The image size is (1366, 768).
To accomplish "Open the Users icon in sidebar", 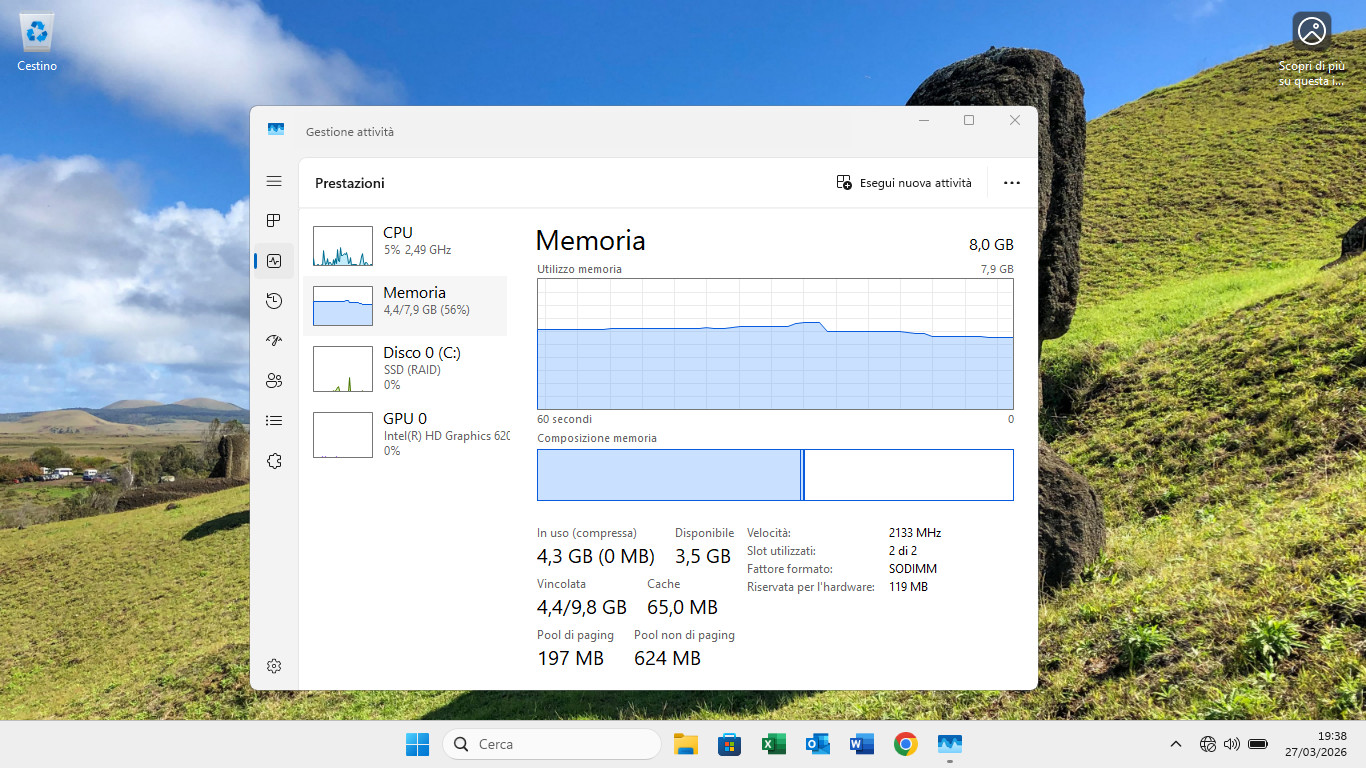I will pyautogui.click(x=274, y=381).
